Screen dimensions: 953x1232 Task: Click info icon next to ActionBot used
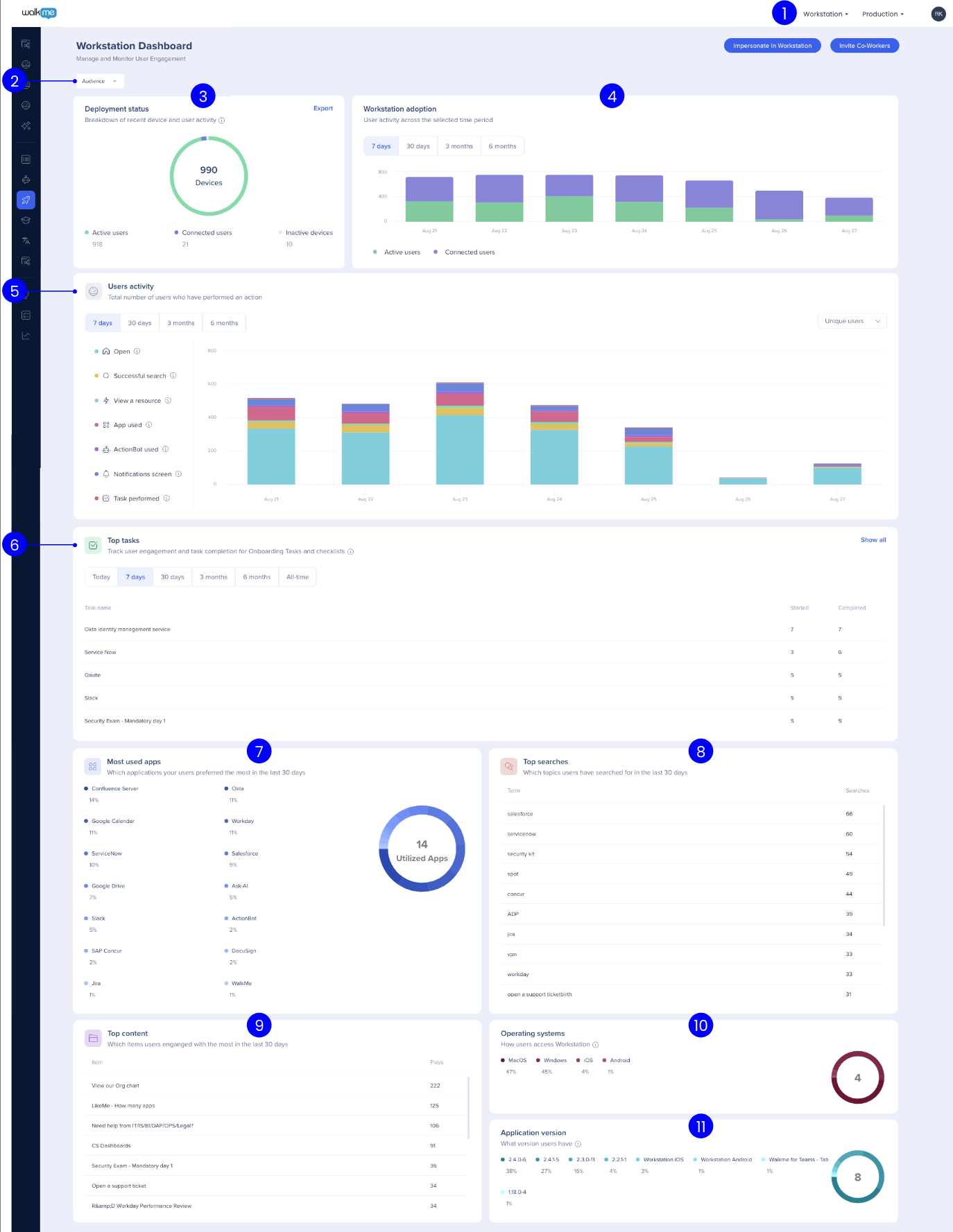pos(166,449)
